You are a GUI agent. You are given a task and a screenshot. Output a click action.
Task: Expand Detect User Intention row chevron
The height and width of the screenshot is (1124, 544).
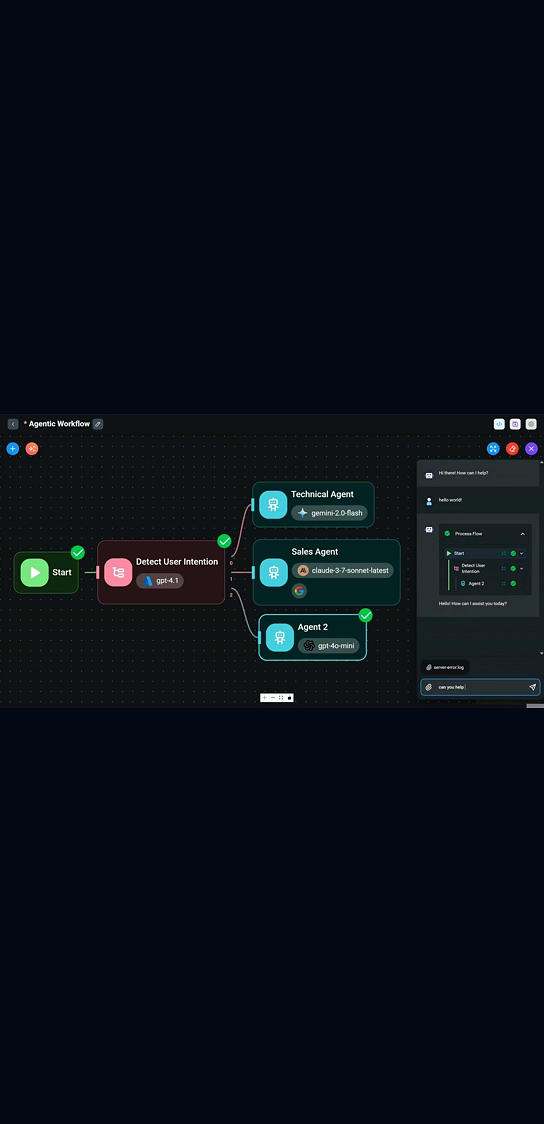coord(522,568)
